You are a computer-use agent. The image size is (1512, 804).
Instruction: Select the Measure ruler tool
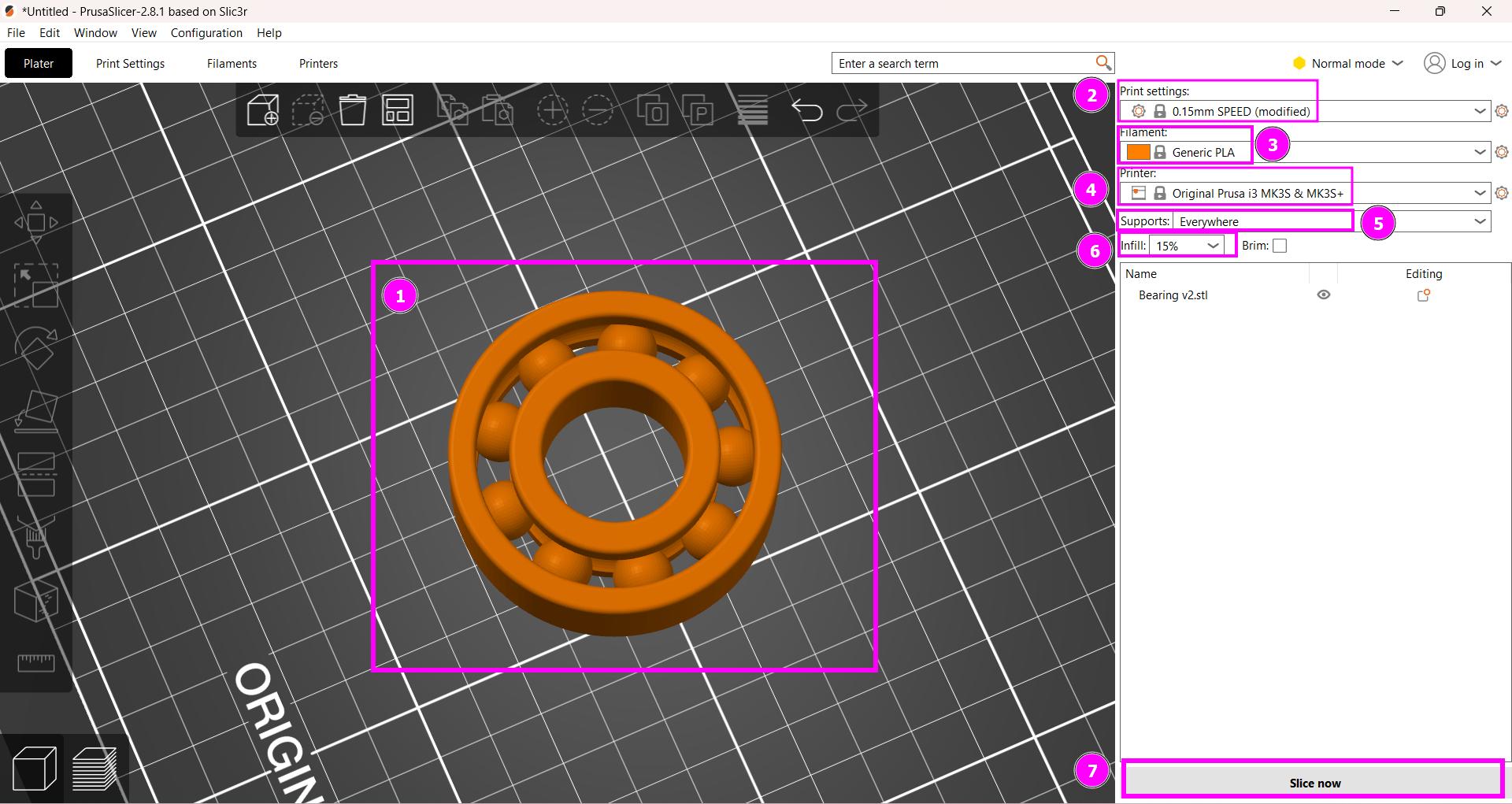coord(36,663)
